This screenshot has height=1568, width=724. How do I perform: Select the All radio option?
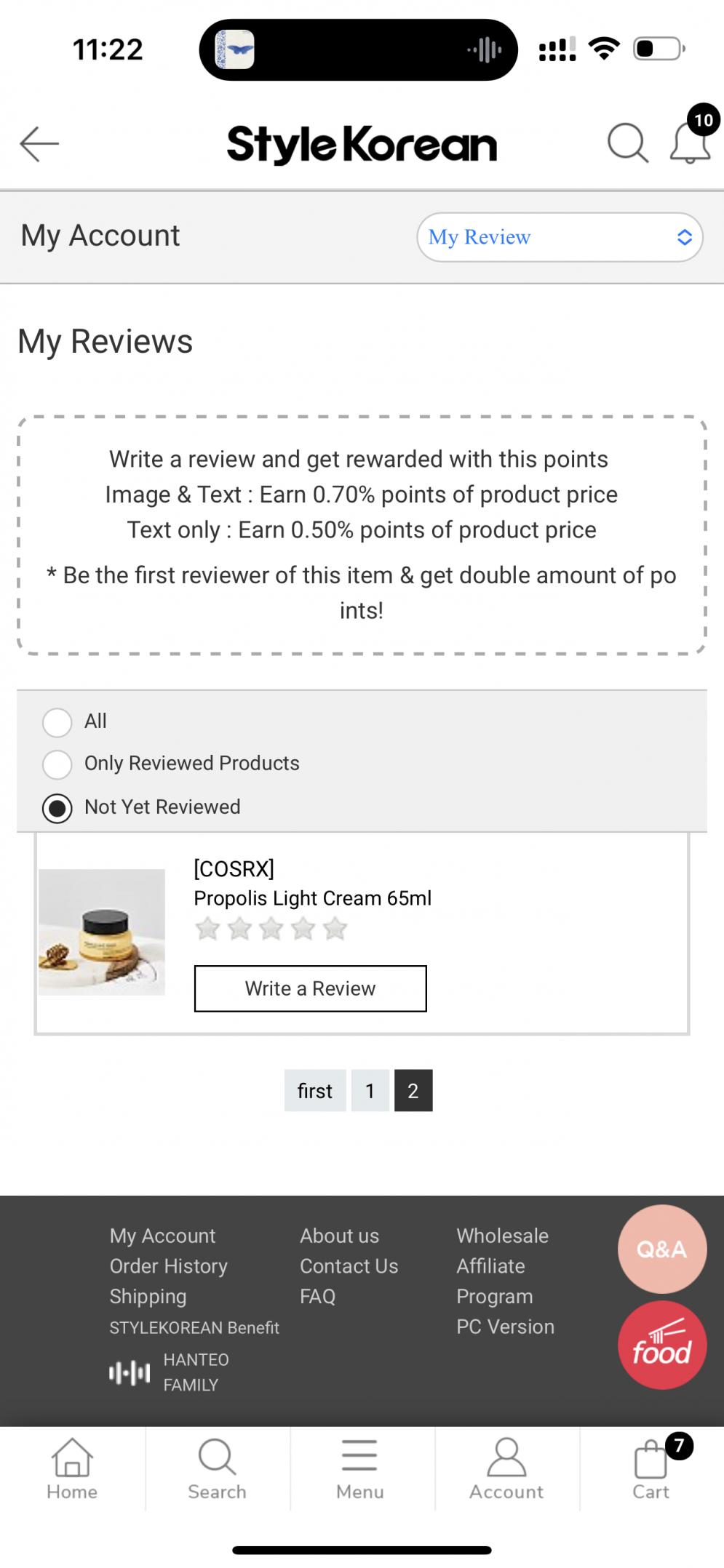coord(57,722)
